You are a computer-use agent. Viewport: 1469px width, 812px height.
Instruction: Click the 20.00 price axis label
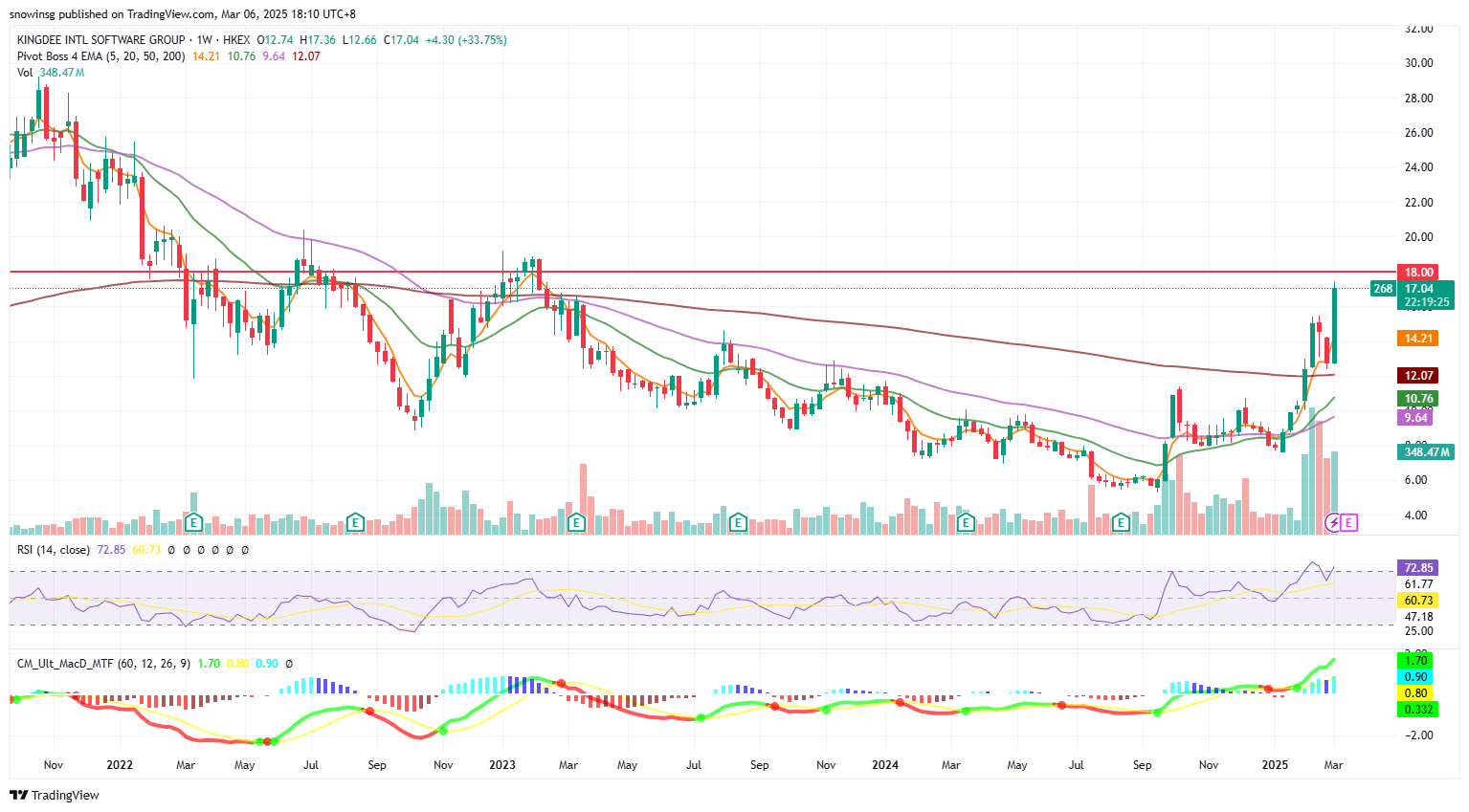1418,237
